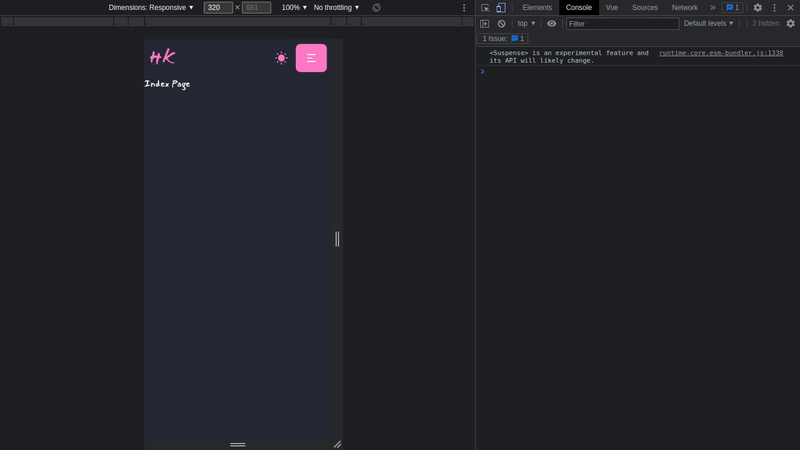The width and height of the screenshot is (800, 450).
Task: Click the Suspense experimental feature warning message
Action: tap(568, 57)
